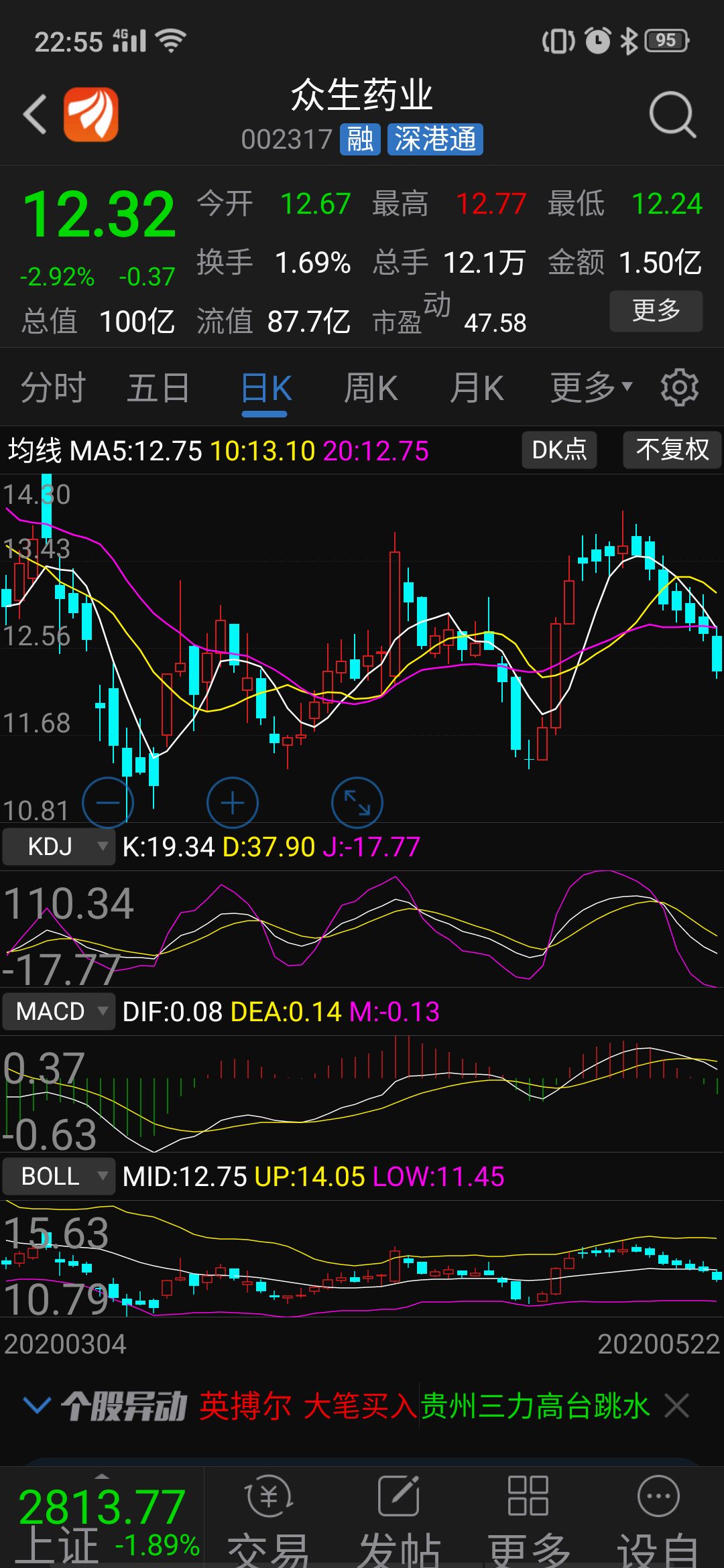Tap the start date 20200304 label
The width and height of the screenshot is (724, 1568).
pyautogui.click(x=65, y=1344)
